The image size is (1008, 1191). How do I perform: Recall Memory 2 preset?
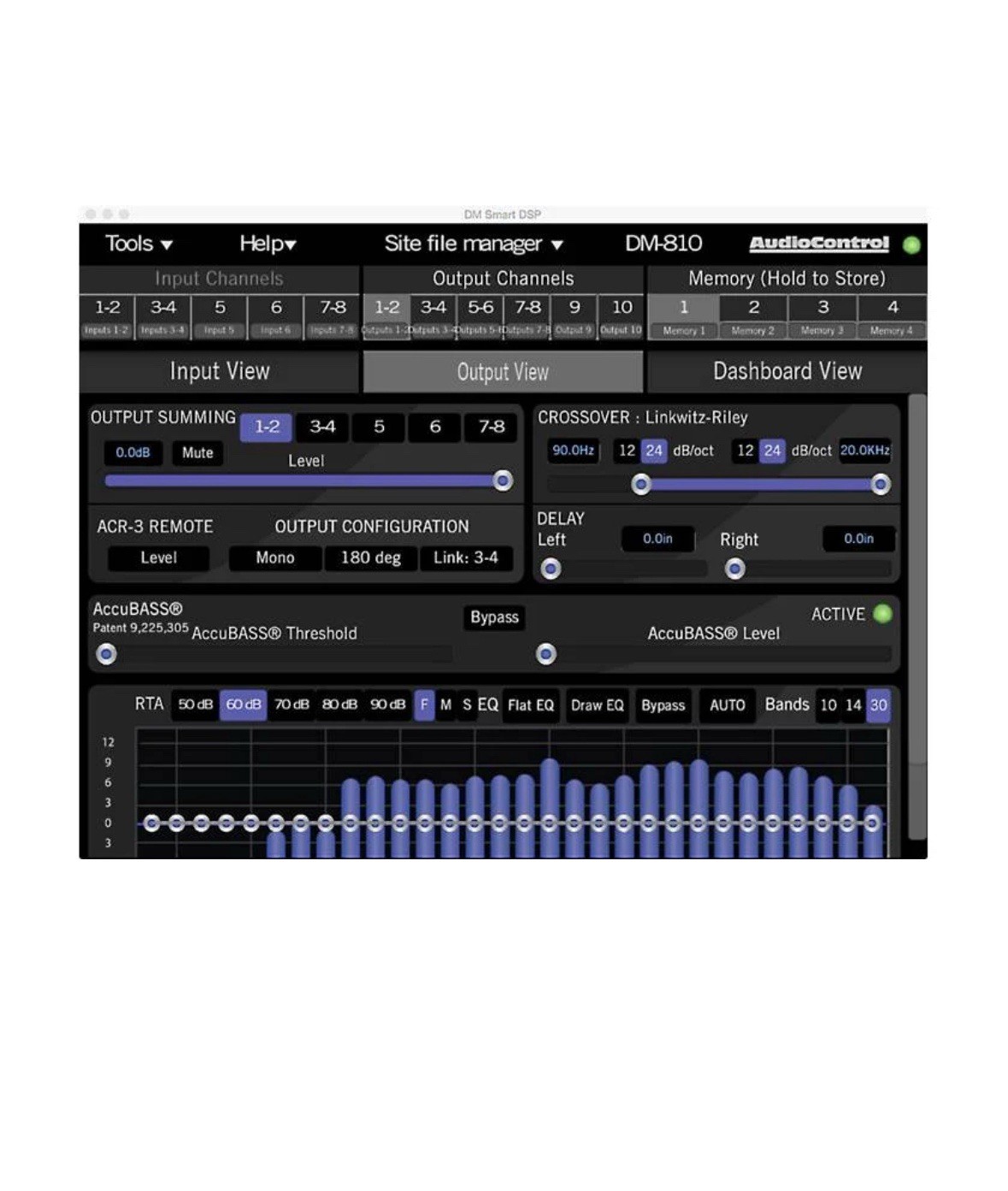[753, 317]
